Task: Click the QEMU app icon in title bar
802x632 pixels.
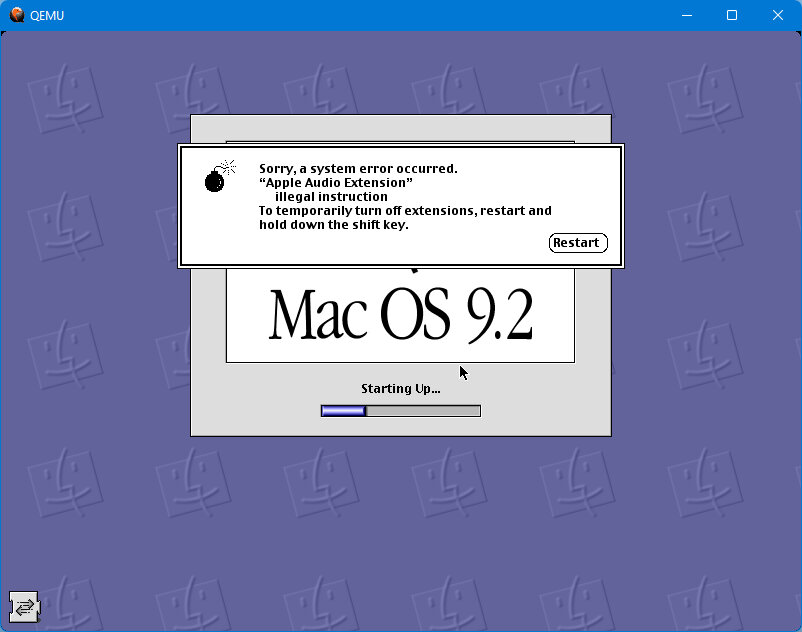Action: click(x=17, y=15)
